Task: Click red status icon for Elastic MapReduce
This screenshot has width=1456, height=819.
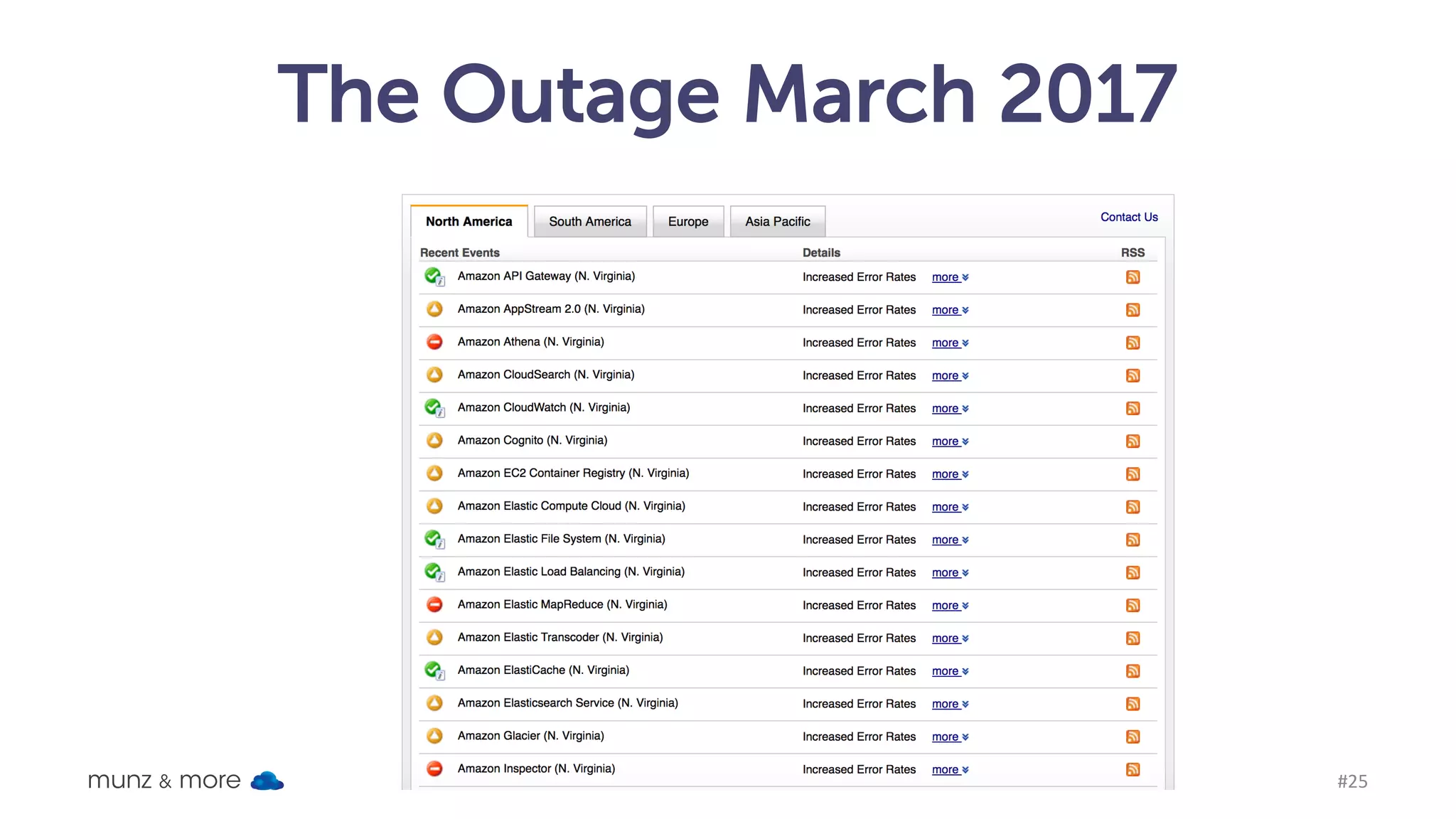Action: point(434,605)
